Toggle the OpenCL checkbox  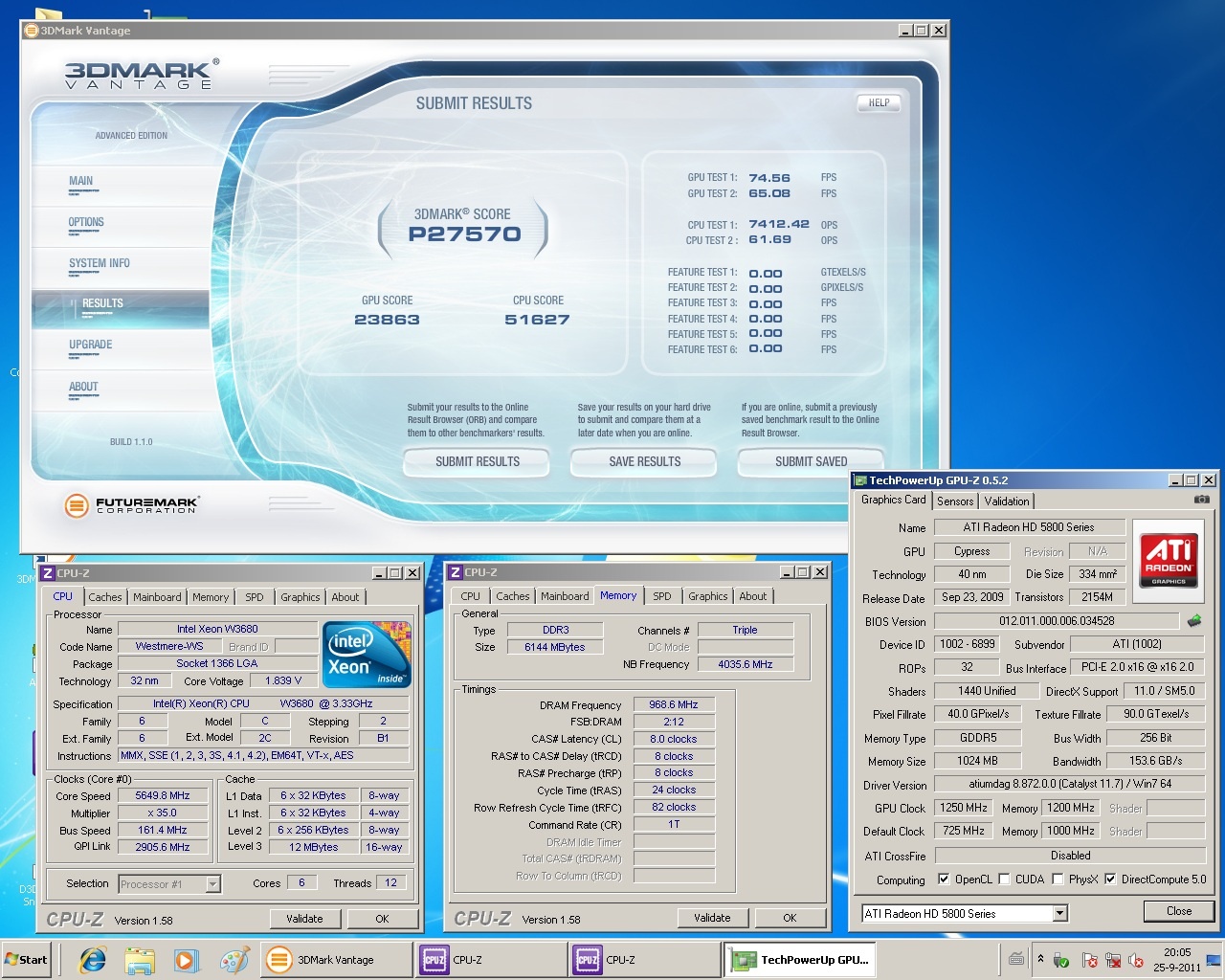pyautogui.click(x=944, y=880)
